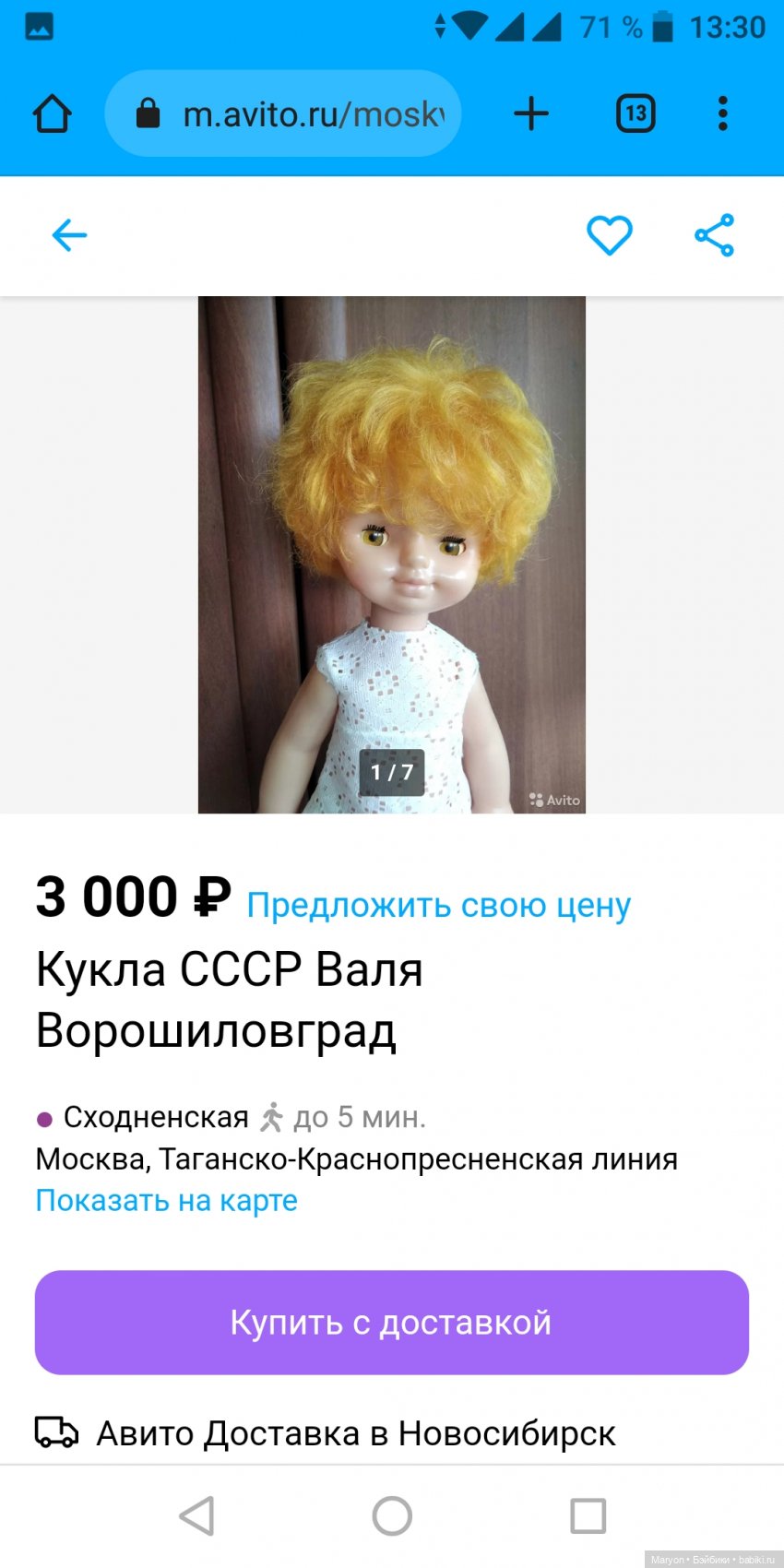Focus the m.avito.ru address bar
This screenshot has width=784, height=1568.
[283, 114]
